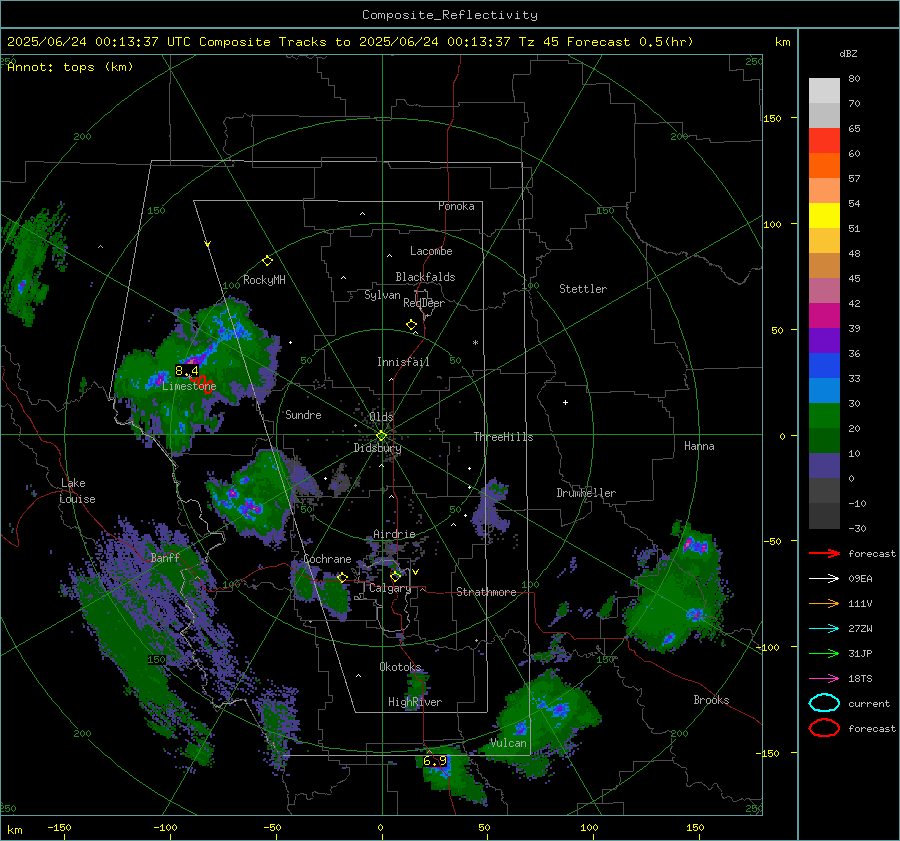Screen dimensions: 900x841
Task: Click the white 09EA arrow legend entry
Action: click(824, 579)
